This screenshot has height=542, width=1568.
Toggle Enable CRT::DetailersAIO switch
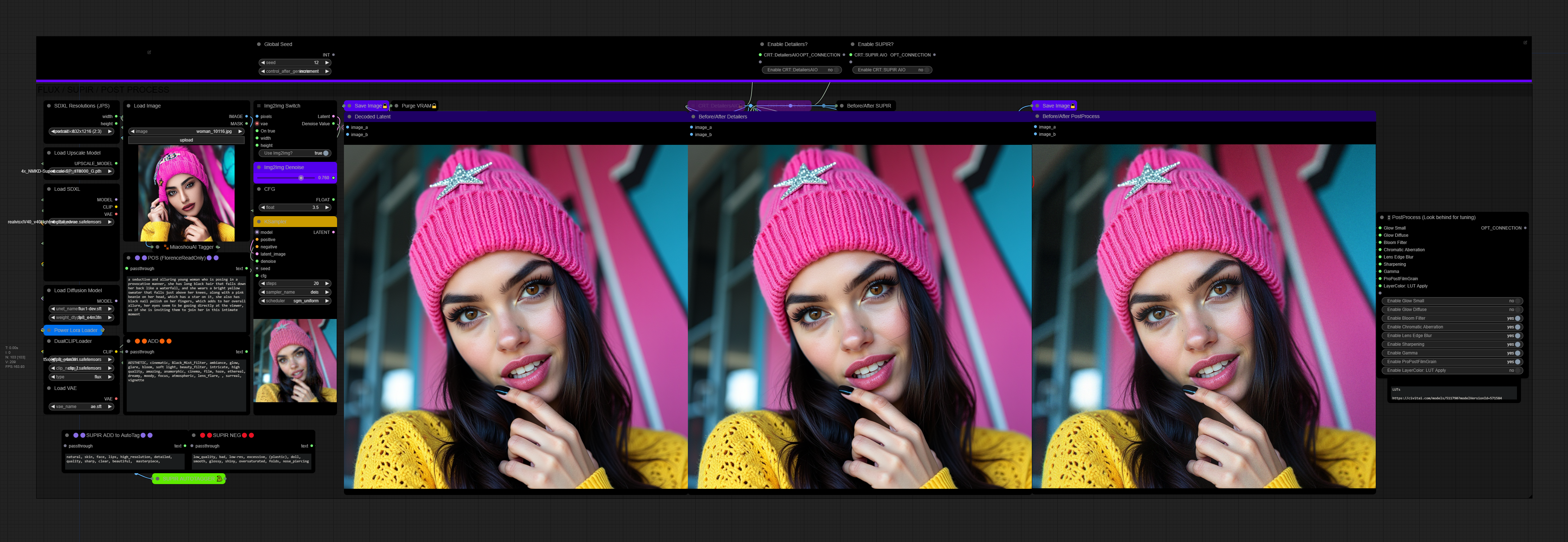pyautogui.click(x=801, y=70)
